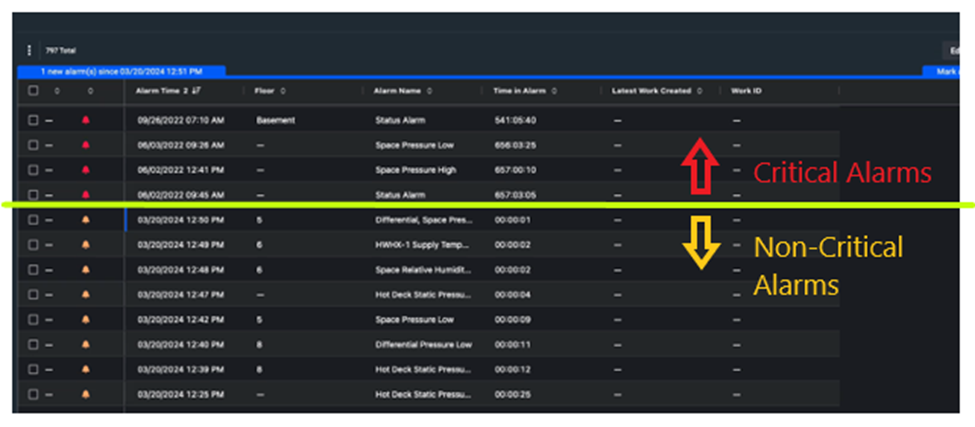Select the '00:00:11' time in alarm value
Image resolution: width=975 pixels, height=427 pixels.
512,344
